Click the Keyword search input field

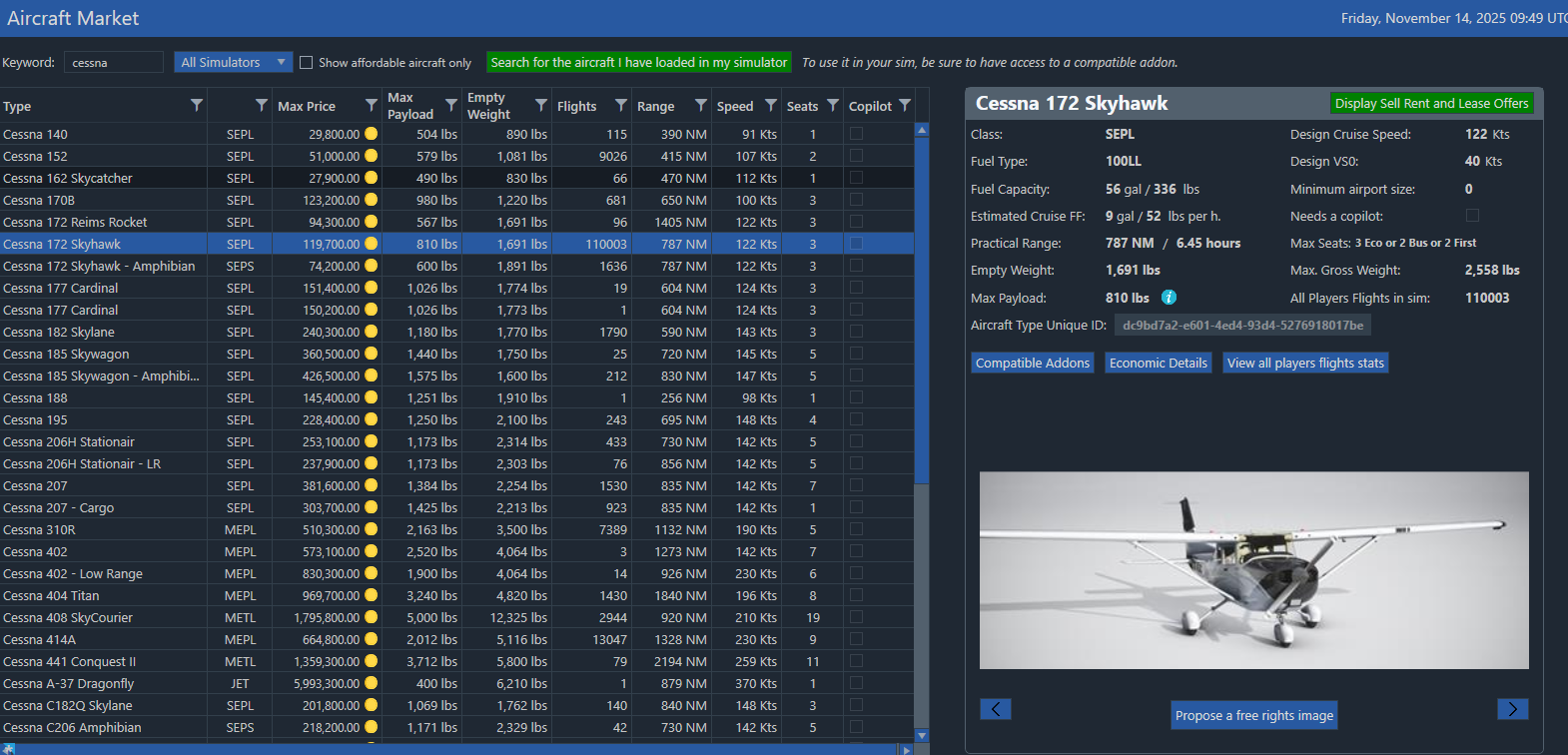coord(114,62)
